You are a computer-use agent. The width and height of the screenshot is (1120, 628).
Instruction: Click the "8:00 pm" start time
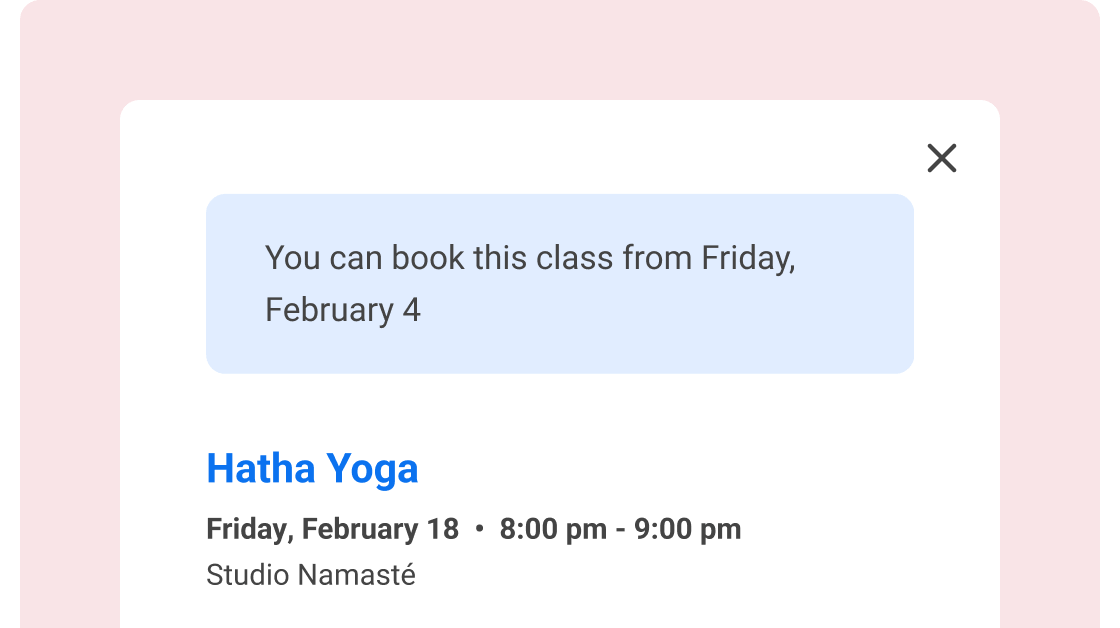(553, 529)
